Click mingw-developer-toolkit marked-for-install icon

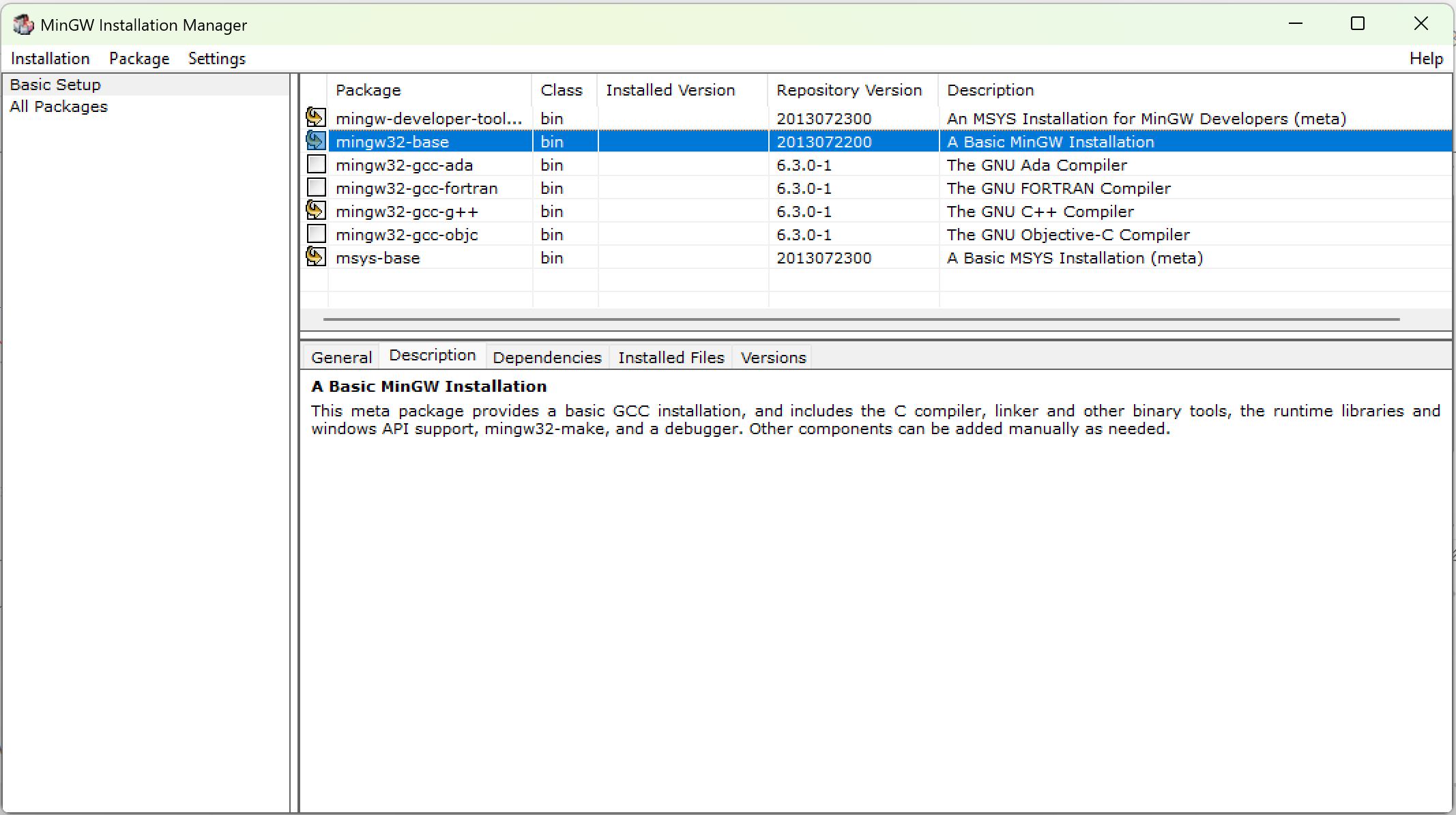pyautogui.click(x=315, y=118)
